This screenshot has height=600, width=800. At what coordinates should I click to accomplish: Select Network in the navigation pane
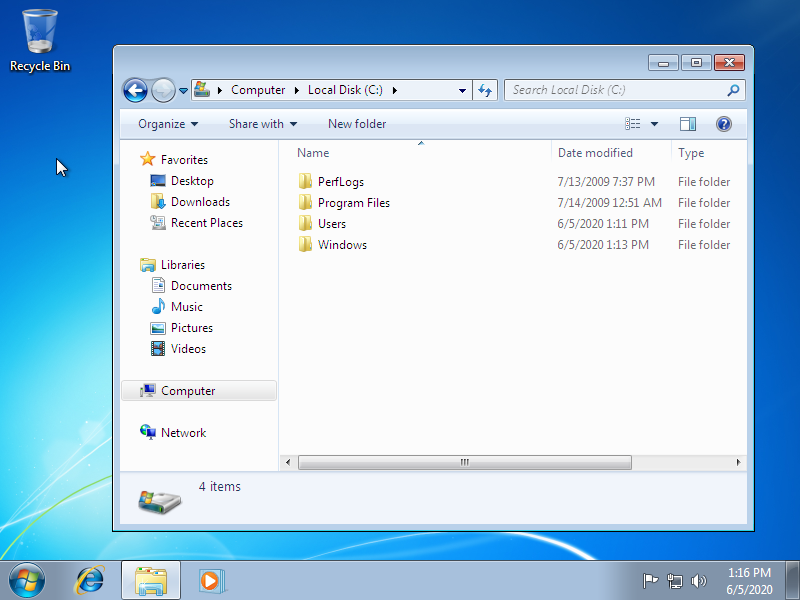click(183, 433)
